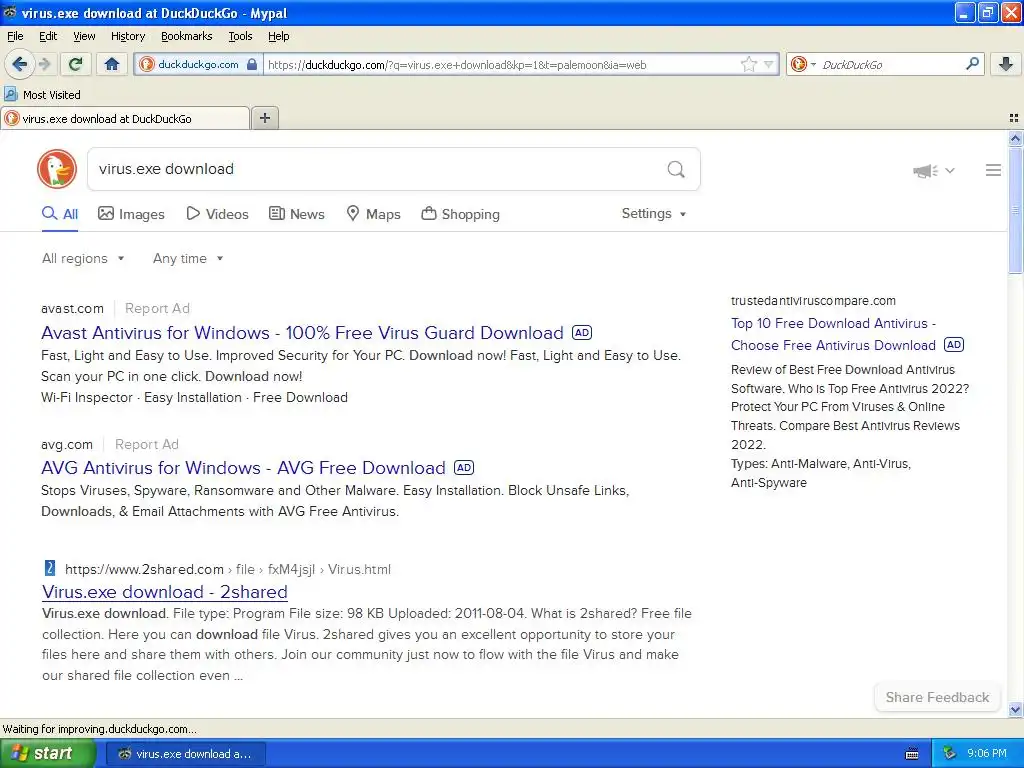Image resolution: width=1024 pixels, height=768 pixels.
Task: Open the AVG Antivirus for Windows link
Action: pyautogui.click(x=243, y=468)
